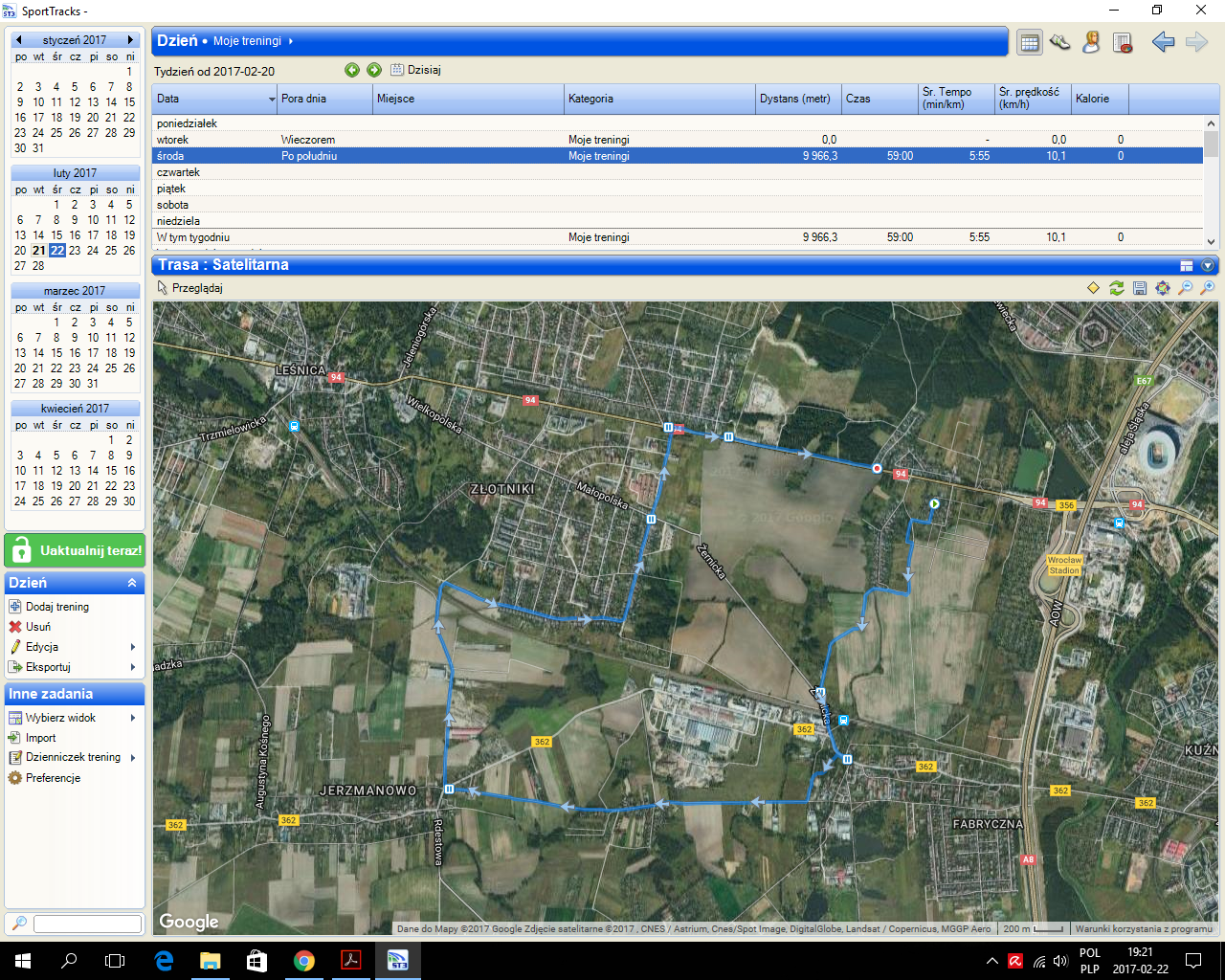Open File Explorer from taskbar
This screenshot has width=1225, height=980.
coord(211,961)
